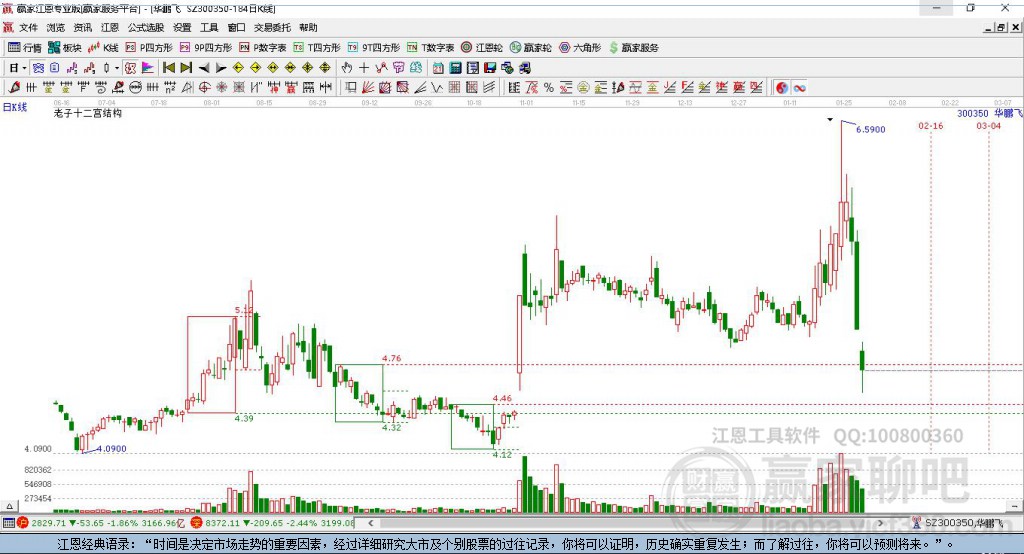
Task: Open the P四方形 square tool
Action: [149, 48]
